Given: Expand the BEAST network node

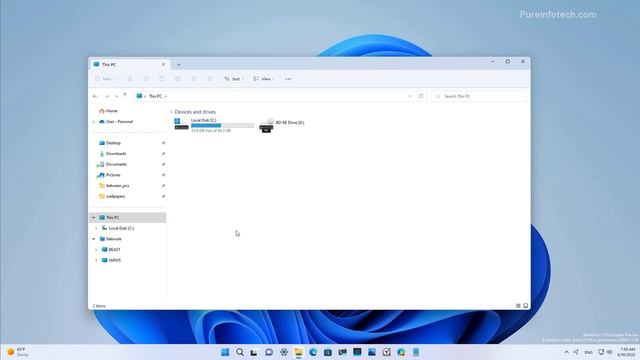Looking at the screenshot, I should point(96,249).
